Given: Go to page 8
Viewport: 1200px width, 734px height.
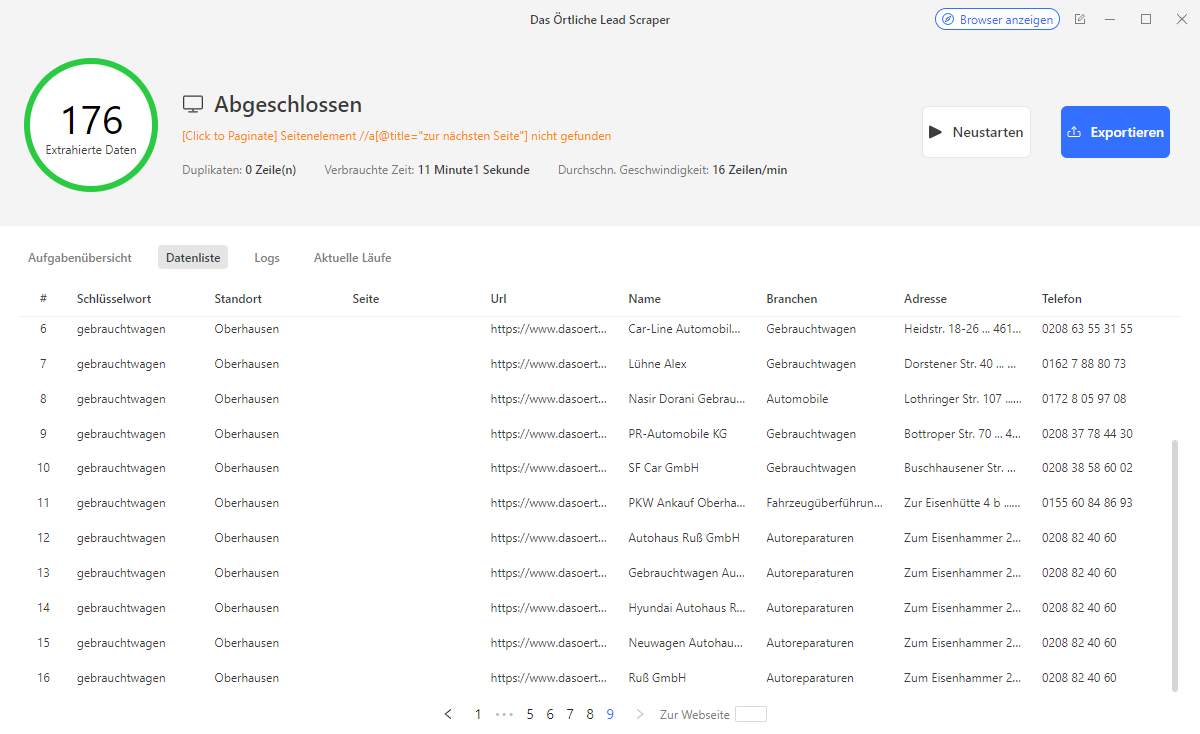Looking at the screenshot, I should click(590, 714).
